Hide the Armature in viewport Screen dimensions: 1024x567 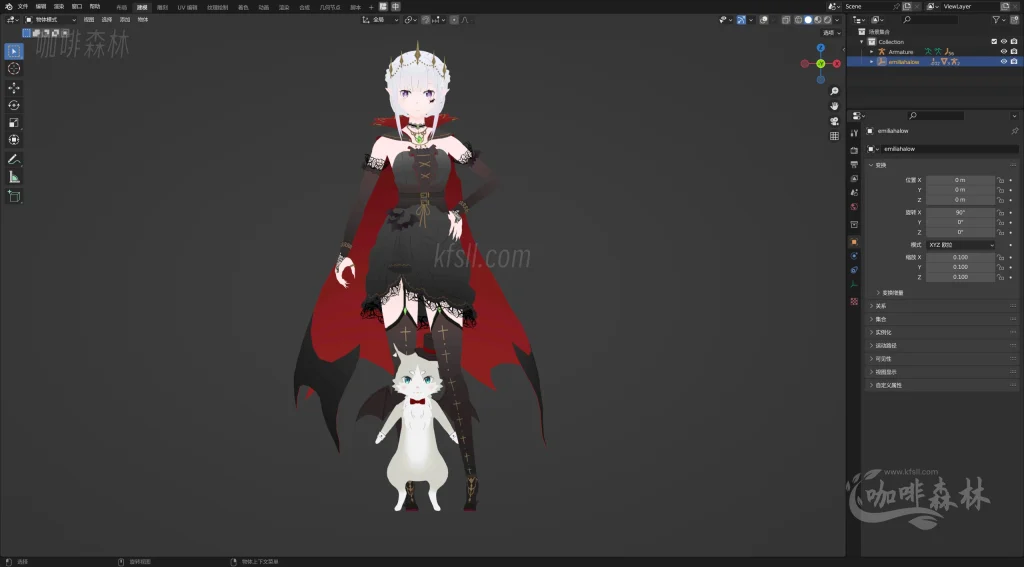click(x=1004, y=52)
